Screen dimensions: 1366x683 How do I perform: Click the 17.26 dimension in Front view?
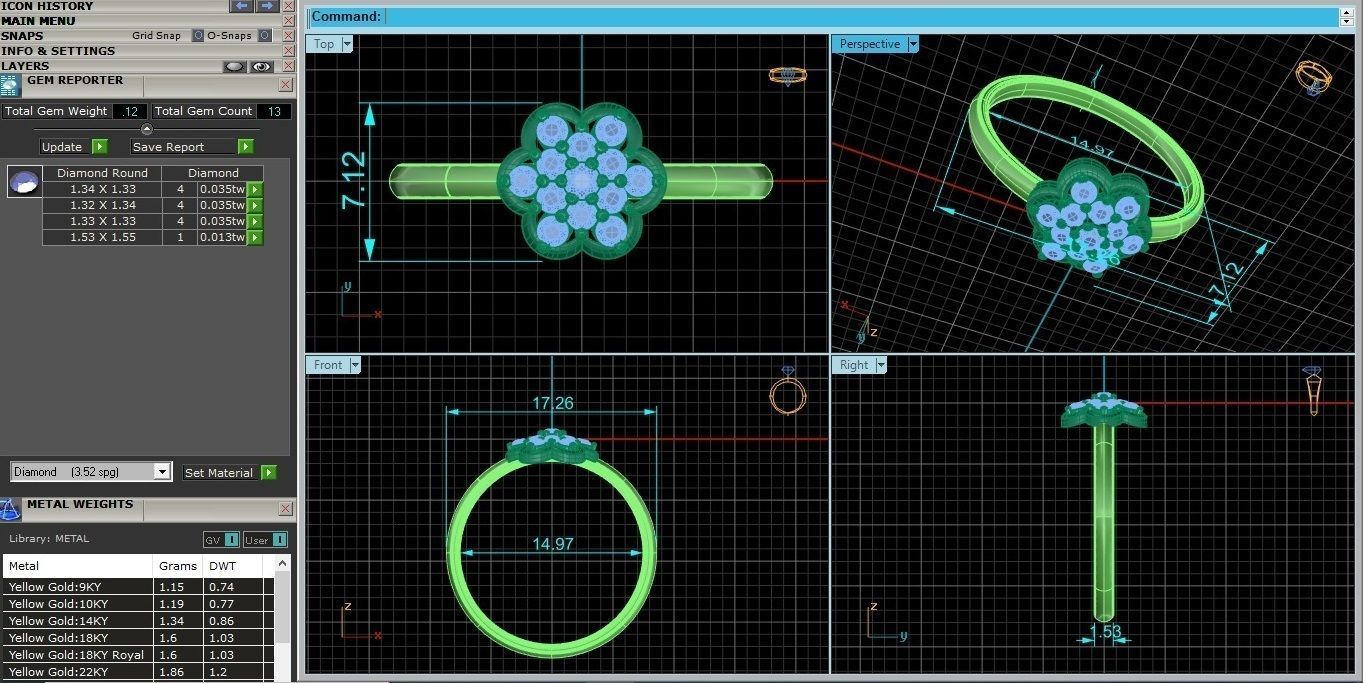553,403
